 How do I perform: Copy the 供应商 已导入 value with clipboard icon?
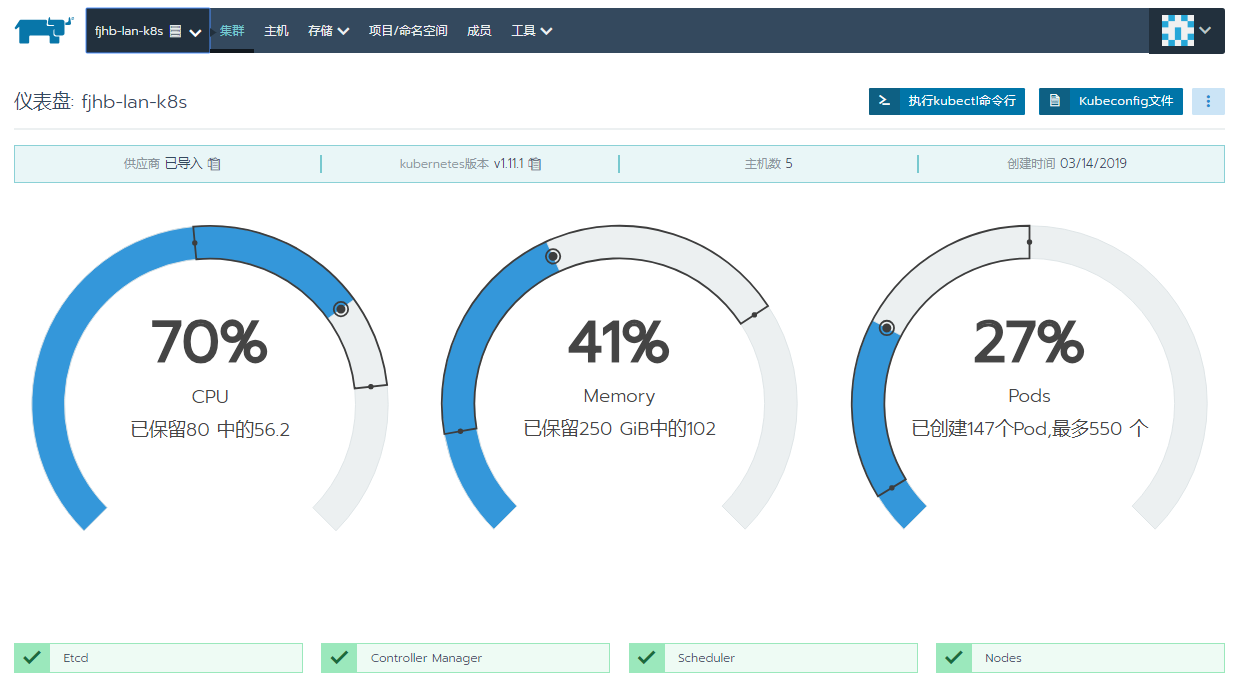tap(214, 164)
